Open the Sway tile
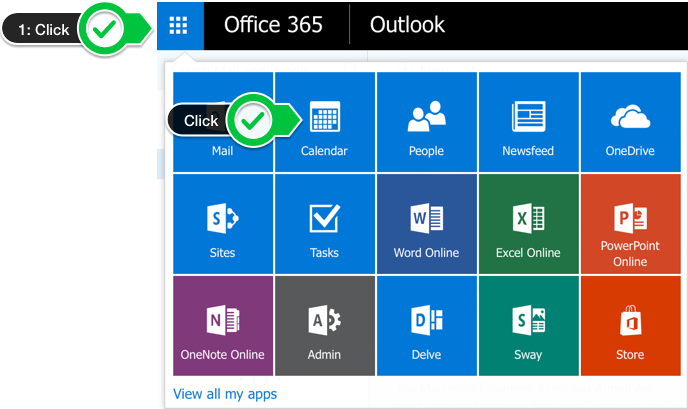688x409 pixels. point(528,326)
